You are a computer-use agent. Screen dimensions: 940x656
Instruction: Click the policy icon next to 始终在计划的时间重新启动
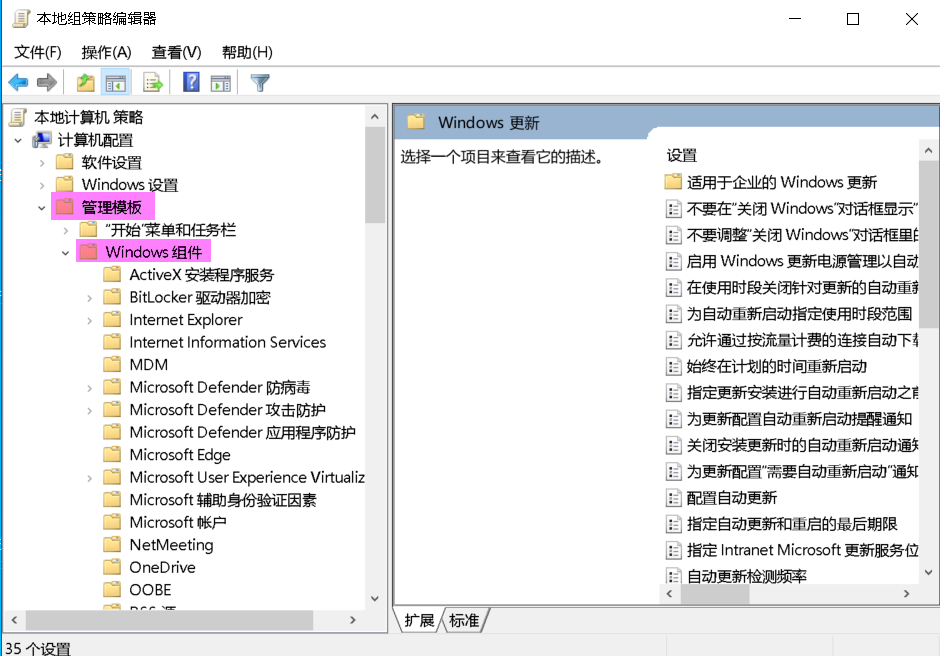click(x=673, y=366)
